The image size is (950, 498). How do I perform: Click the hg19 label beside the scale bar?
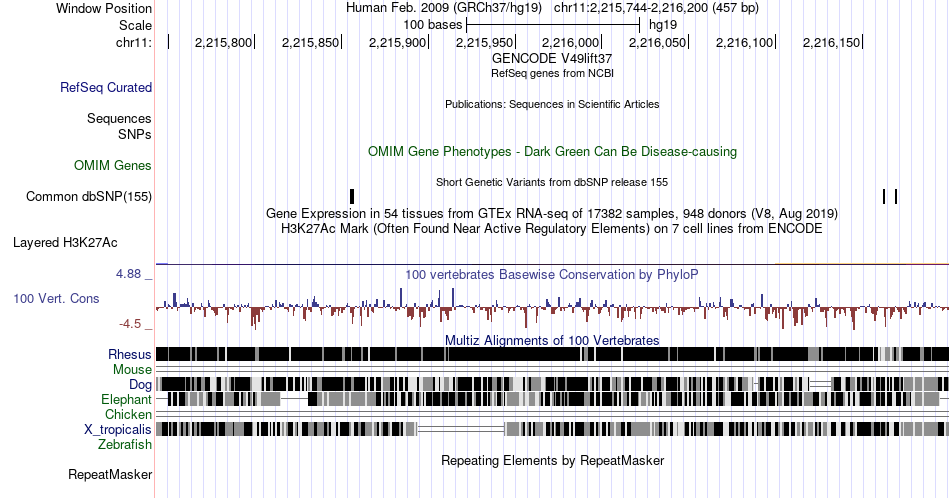tap(663, 25)
